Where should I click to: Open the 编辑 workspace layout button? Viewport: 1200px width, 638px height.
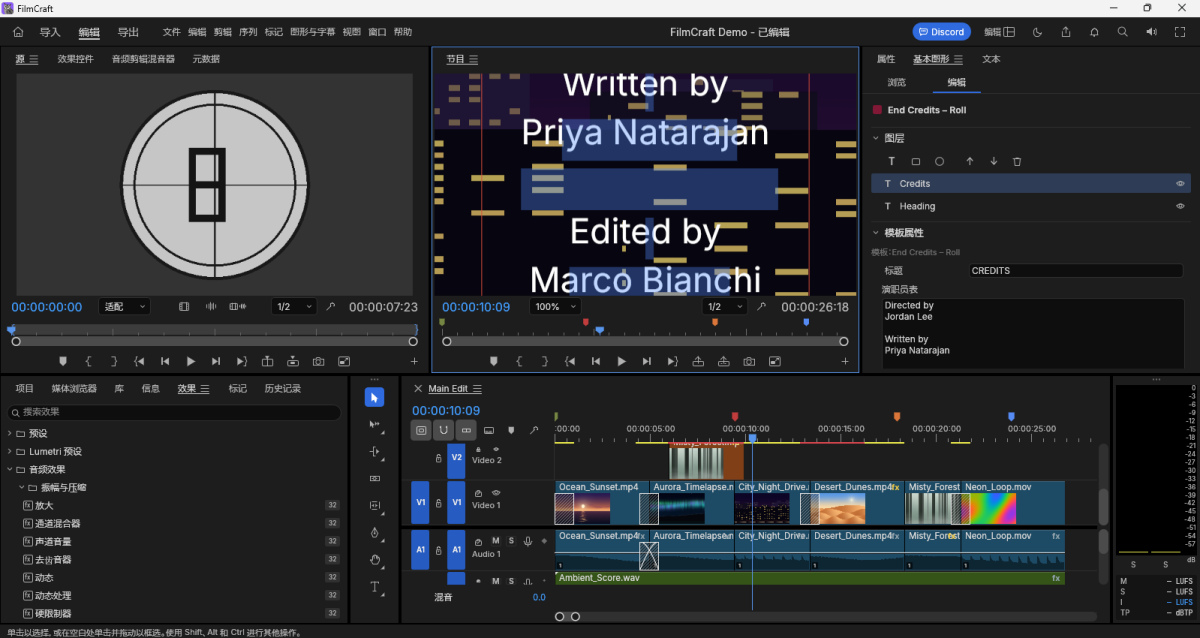coord(1000,32)
